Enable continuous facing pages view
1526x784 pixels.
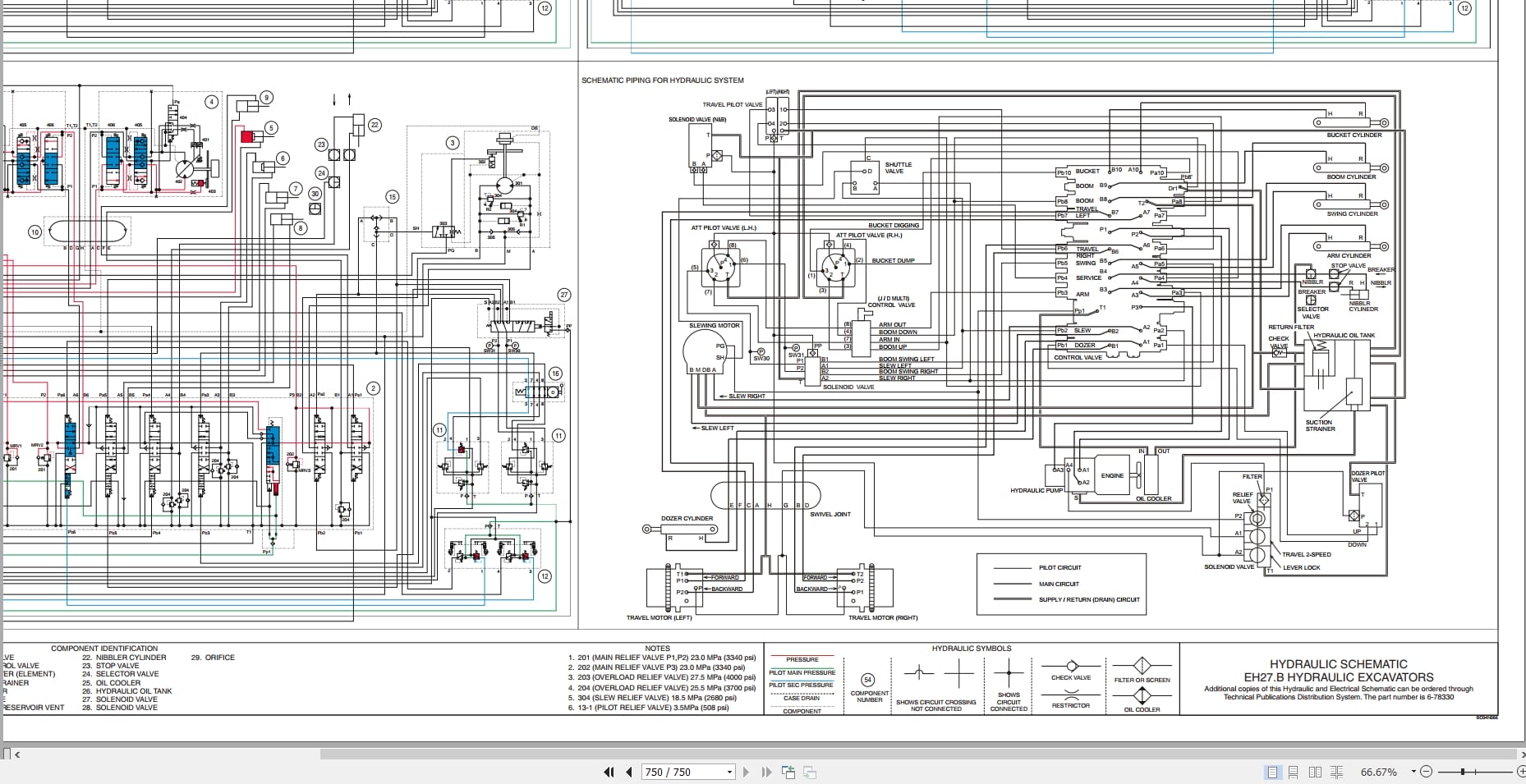pyautogui.click(x=1336, y=772)
